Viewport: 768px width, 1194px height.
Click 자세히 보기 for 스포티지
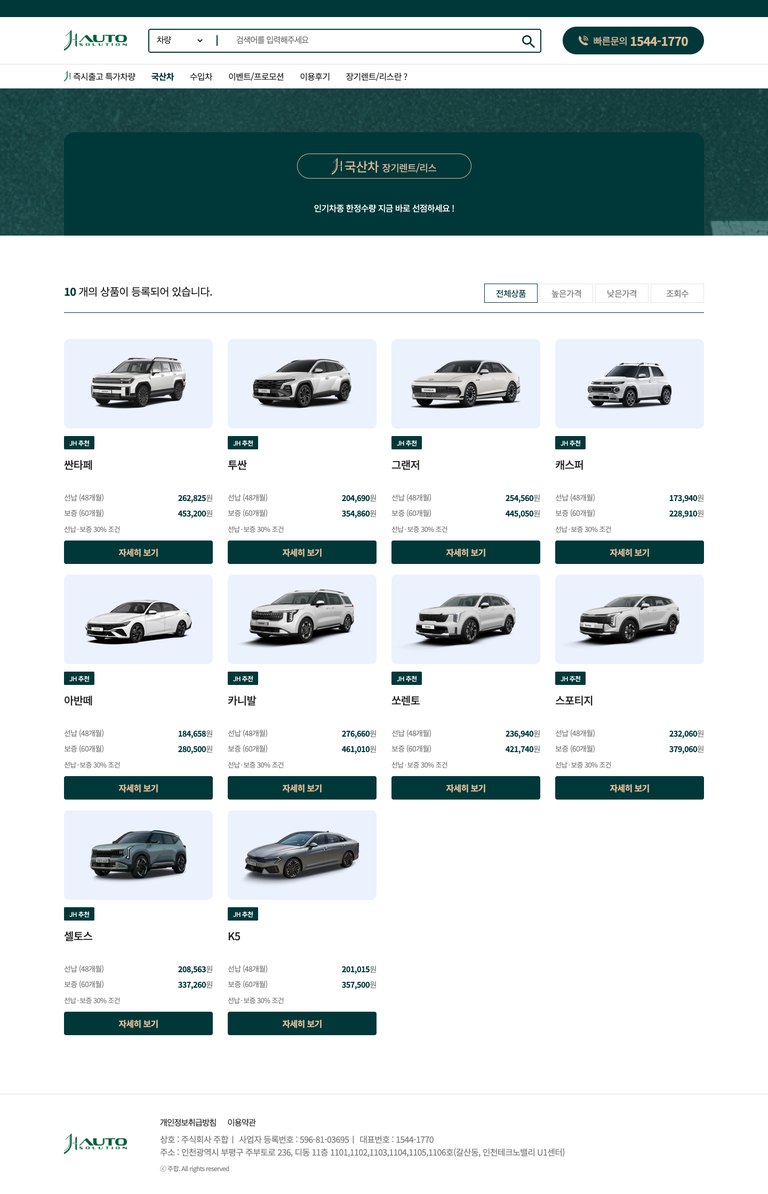[x=629, y=787]
